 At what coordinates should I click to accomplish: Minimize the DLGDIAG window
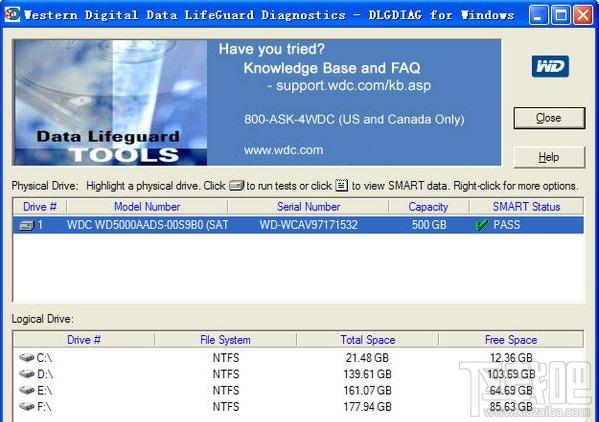point(538,15)
